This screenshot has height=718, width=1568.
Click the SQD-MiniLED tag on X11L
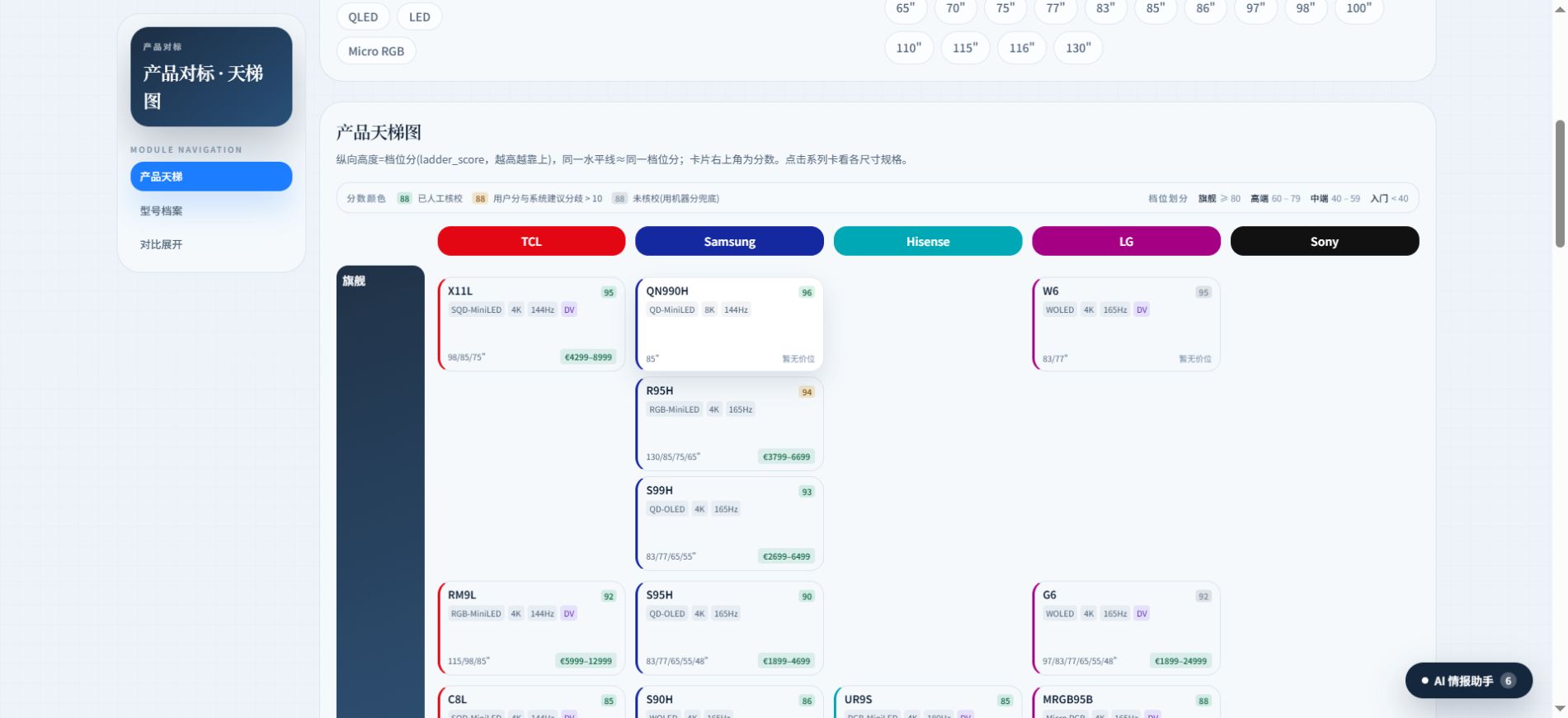pos(476,309)
